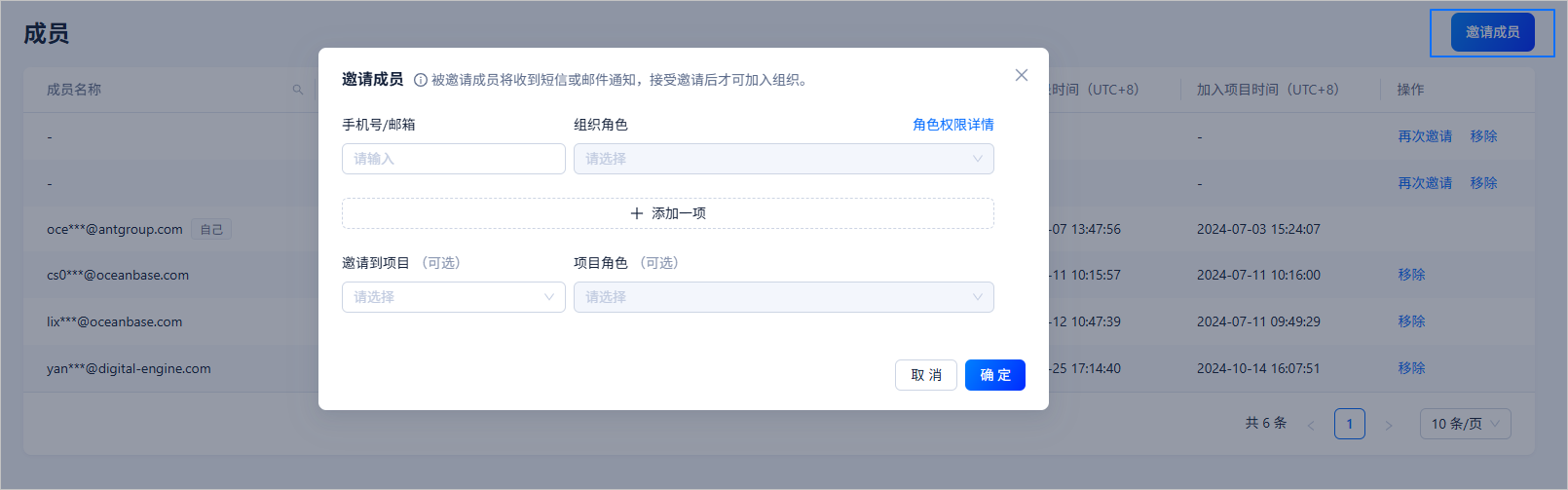Close the invite member dialog with X
This screenshot has height=490, width=1568.
pyautogui.click(x=1021, y=75)
